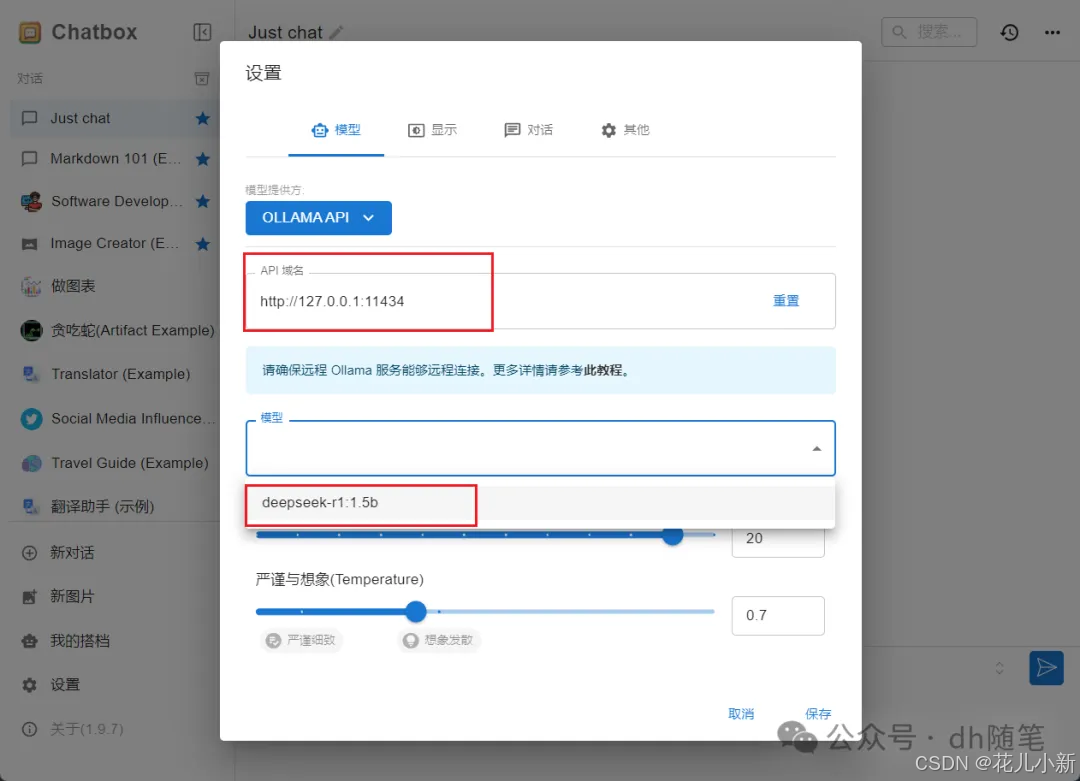Screen dimensions: 1080x781
Task: Click the 贪吃蛇 snake game icon
Action: coord(31,331)
